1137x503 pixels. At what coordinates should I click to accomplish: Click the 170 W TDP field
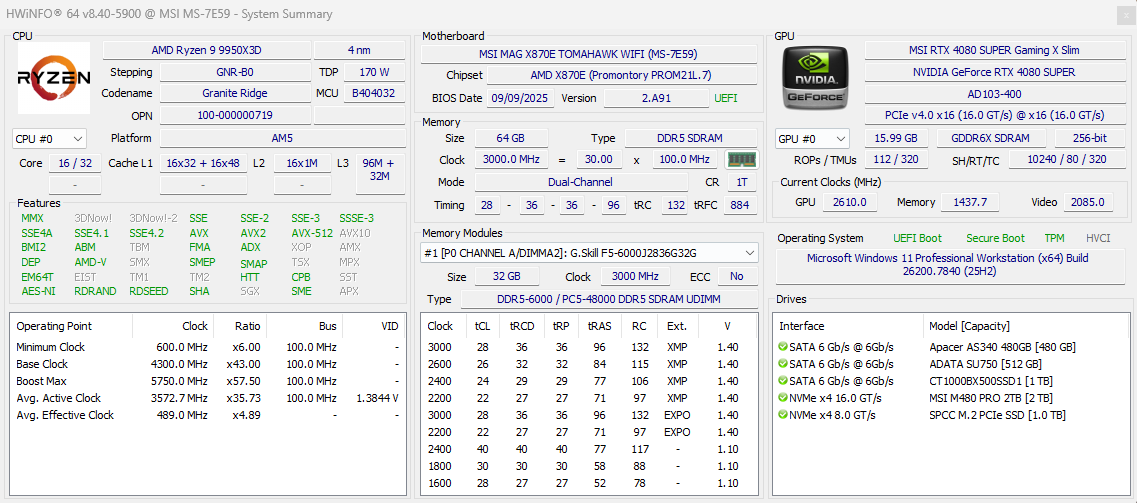pyautogui.click(x=373, y=72)
